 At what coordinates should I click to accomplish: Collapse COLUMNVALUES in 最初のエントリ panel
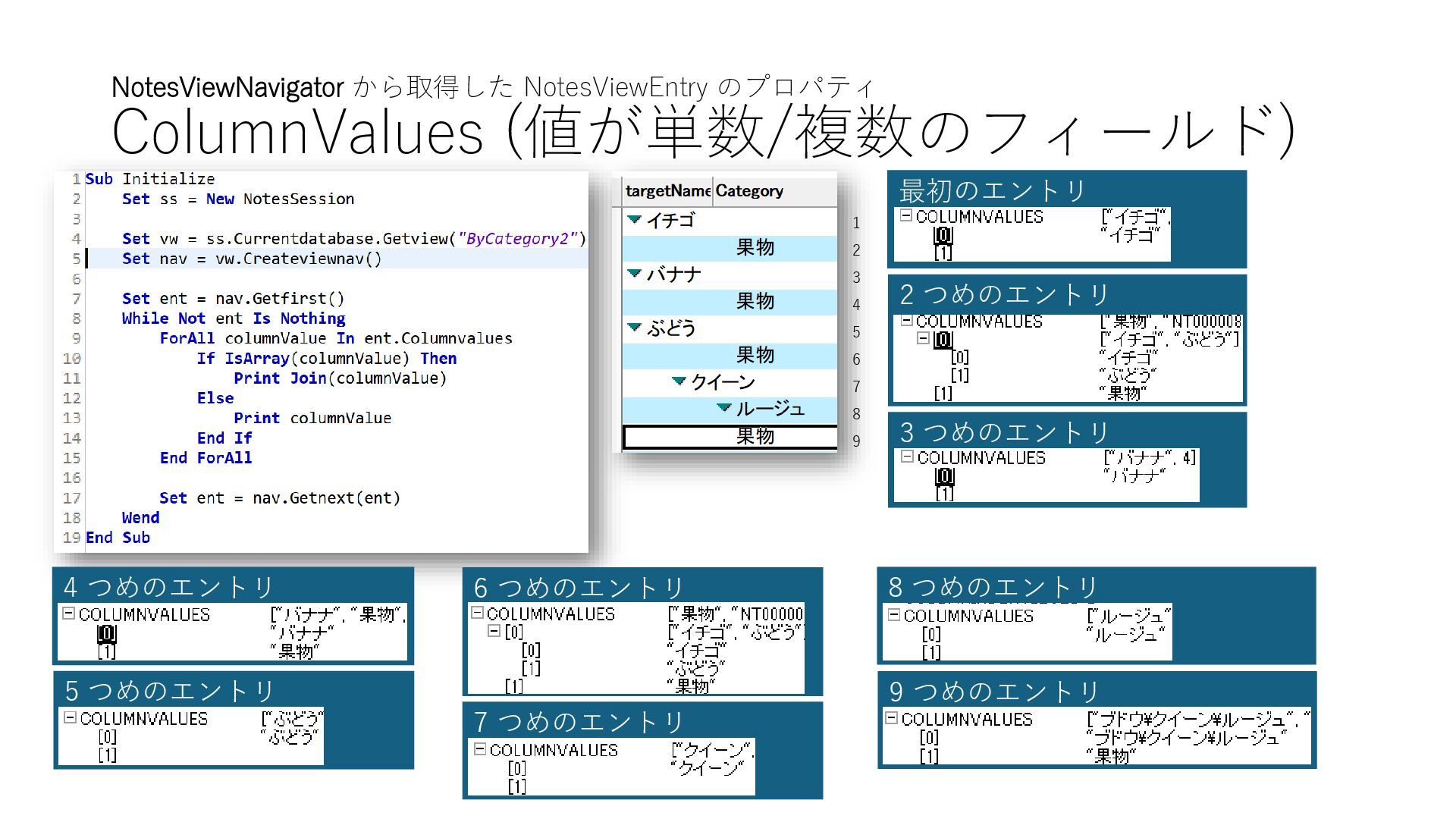[x=905, y=216]
